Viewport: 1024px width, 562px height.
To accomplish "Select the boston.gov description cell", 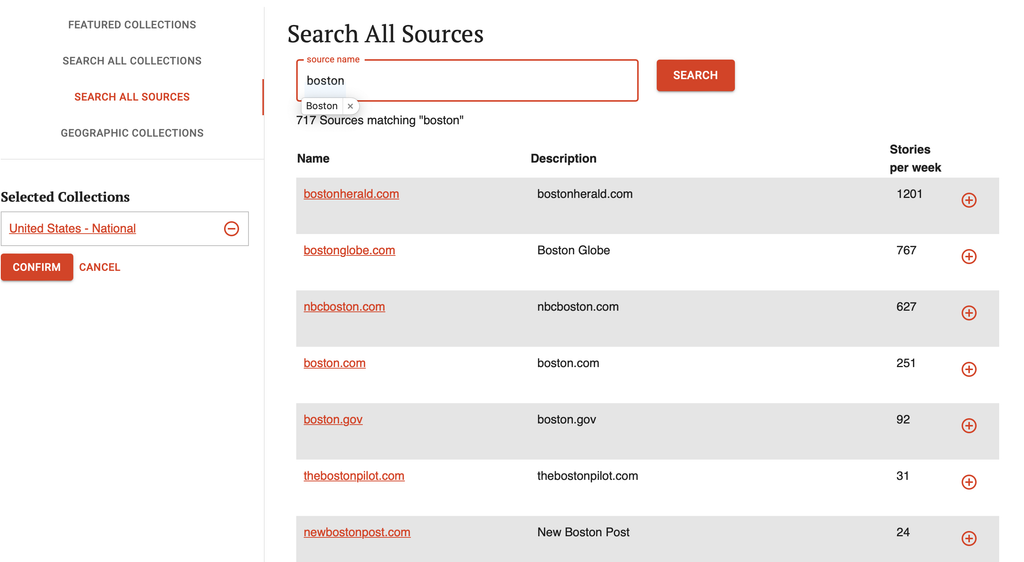I will point(566,419).
